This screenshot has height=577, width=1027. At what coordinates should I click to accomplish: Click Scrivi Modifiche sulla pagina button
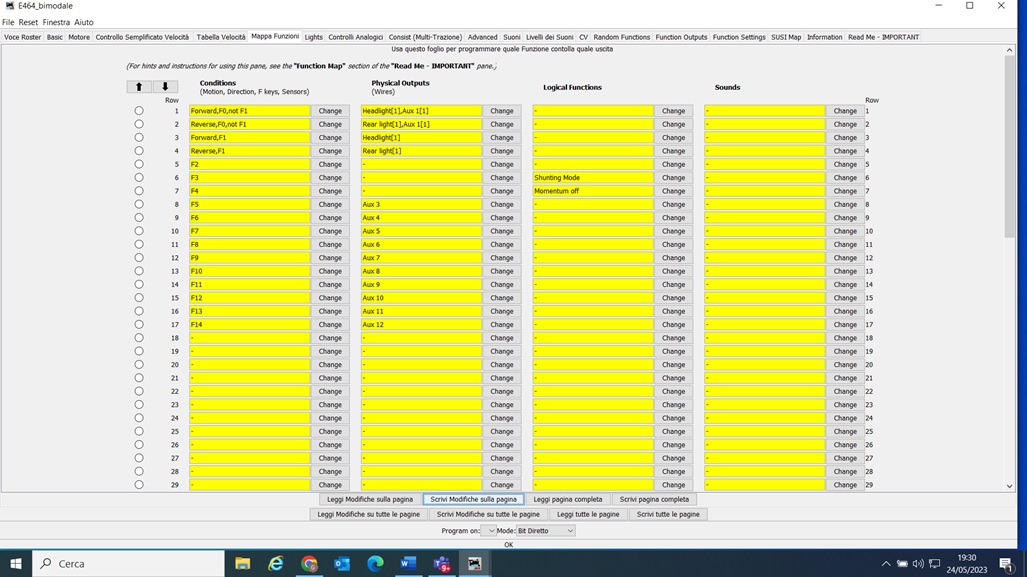click(473, 499)
